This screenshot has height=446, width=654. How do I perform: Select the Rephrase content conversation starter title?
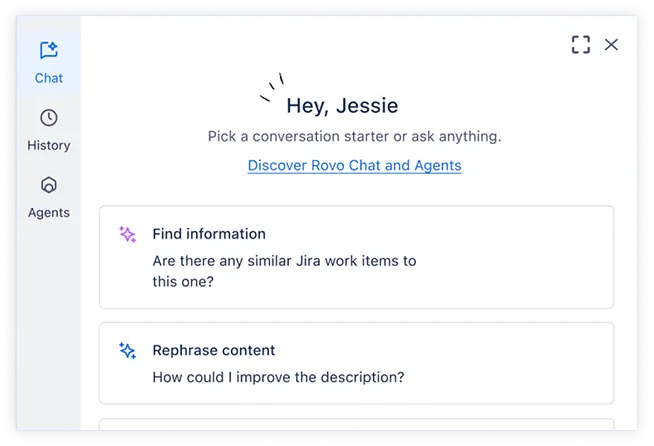click(214, 350)
